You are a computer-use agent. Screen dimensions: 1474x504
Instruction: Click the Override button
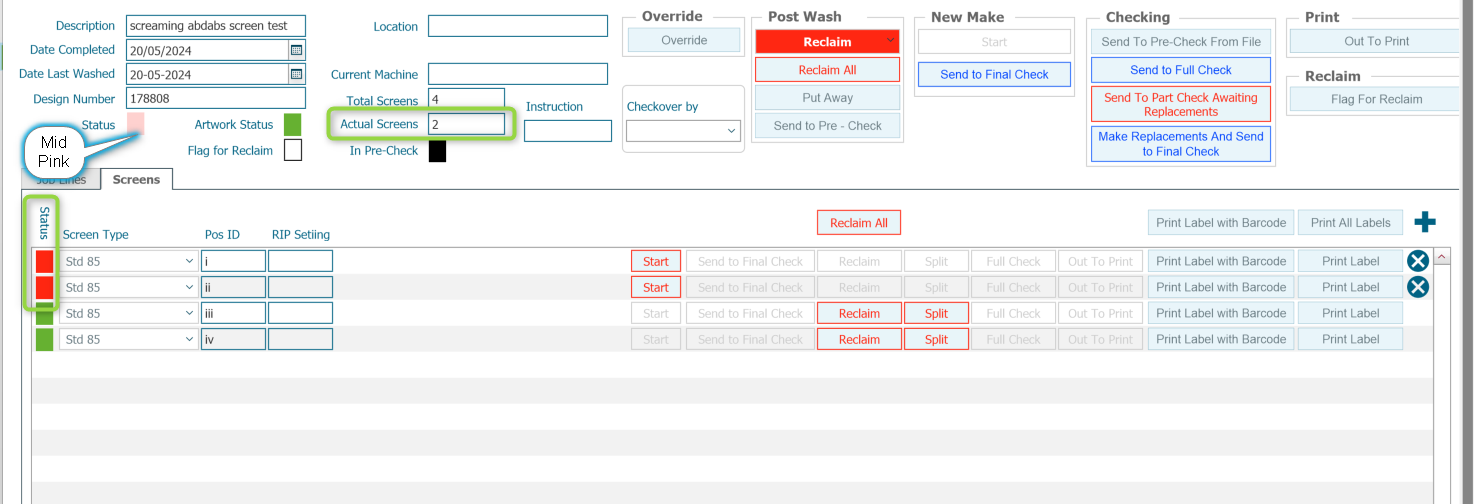coord(684,40)
